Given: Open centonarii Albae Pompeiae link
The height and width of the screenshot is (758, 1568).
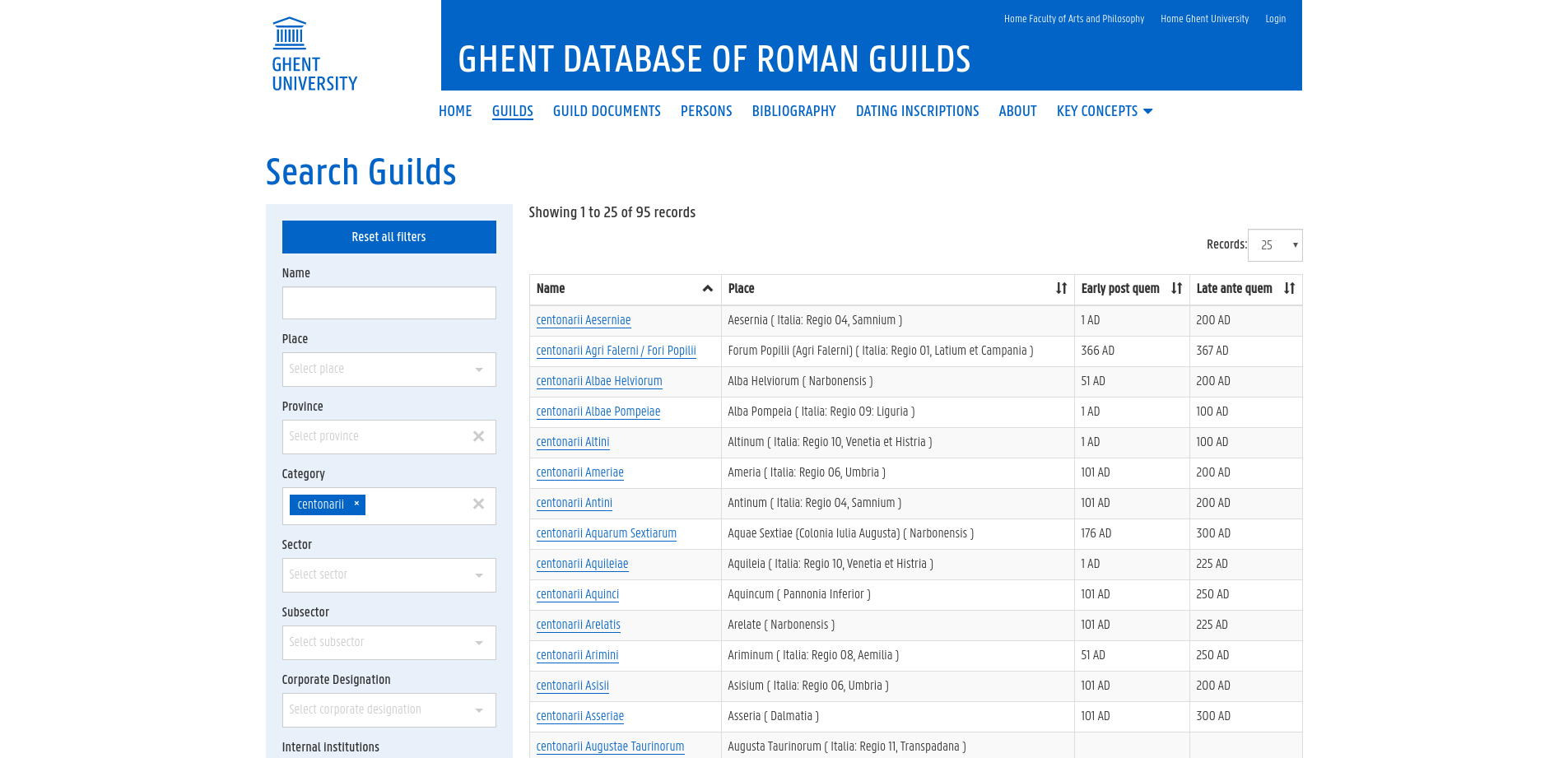Looking at the screenshot, I should click(598, 412).
